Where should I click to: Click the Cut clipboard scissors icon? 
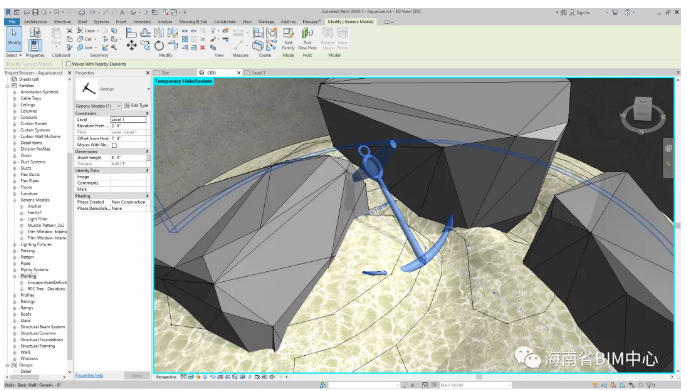pos(69,30)
